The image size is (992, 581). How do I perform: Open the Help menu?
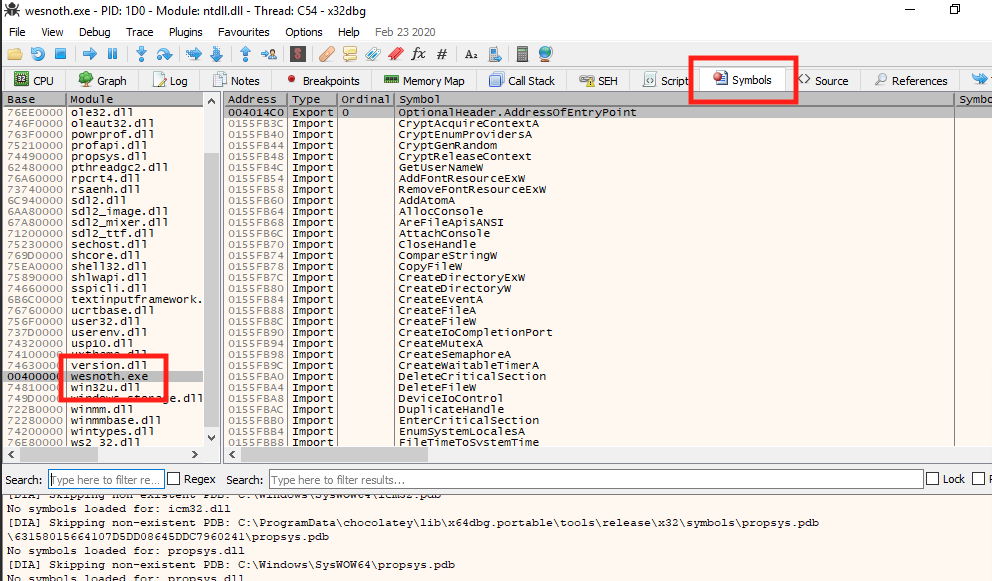click(349, 32)
